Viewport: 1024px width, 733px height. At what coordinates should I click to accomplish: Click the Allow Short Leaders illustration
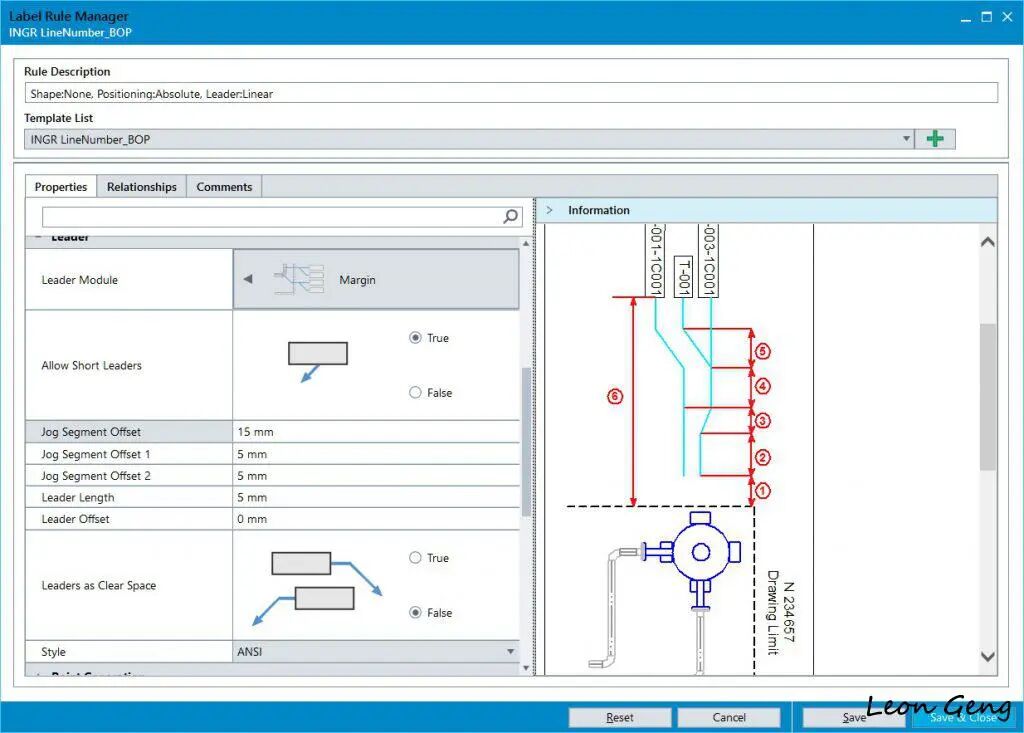click(x=317, y=361)
